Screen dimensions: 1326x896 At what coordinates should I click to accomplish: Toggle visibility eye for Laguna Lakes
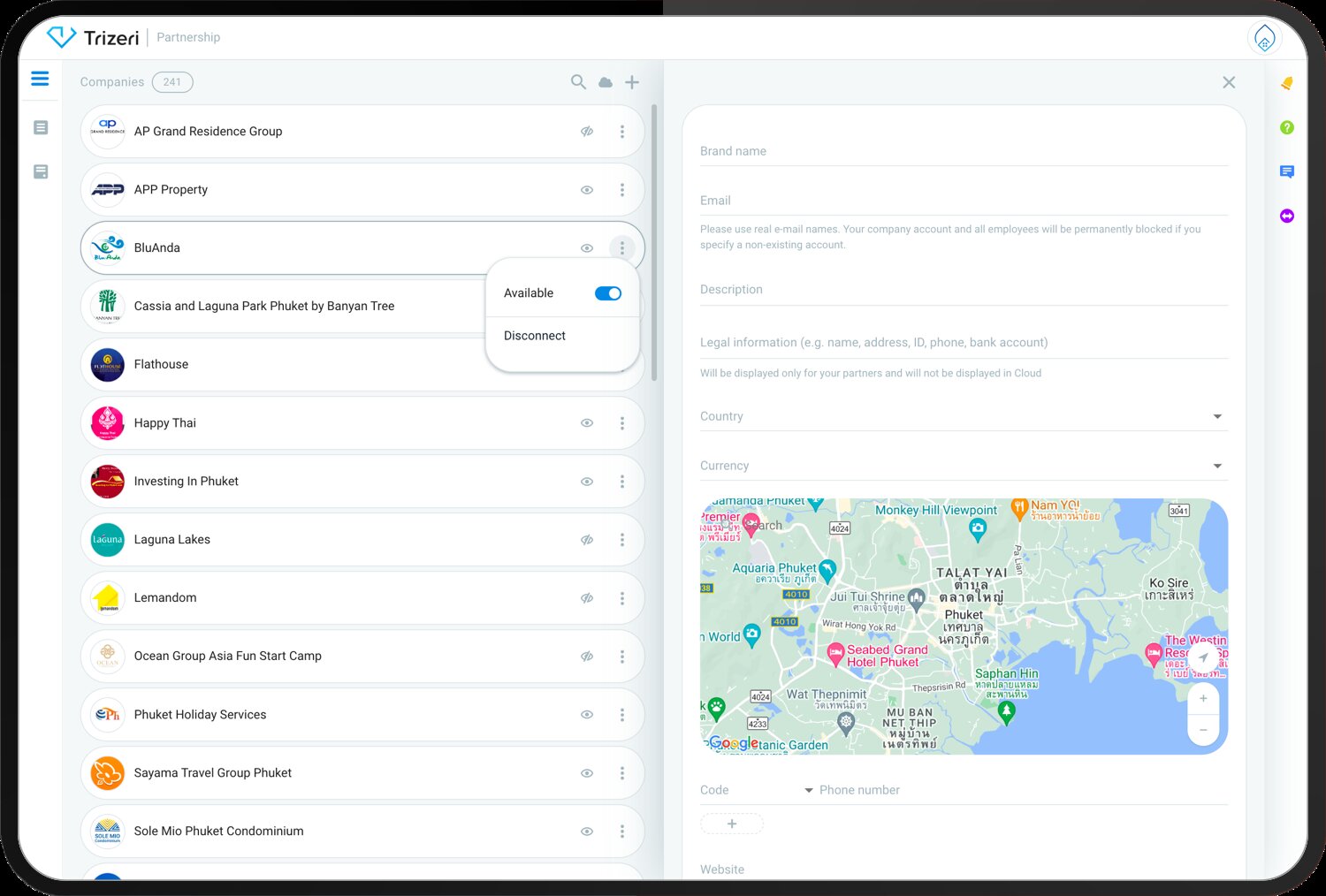click(x=587, y=540)
